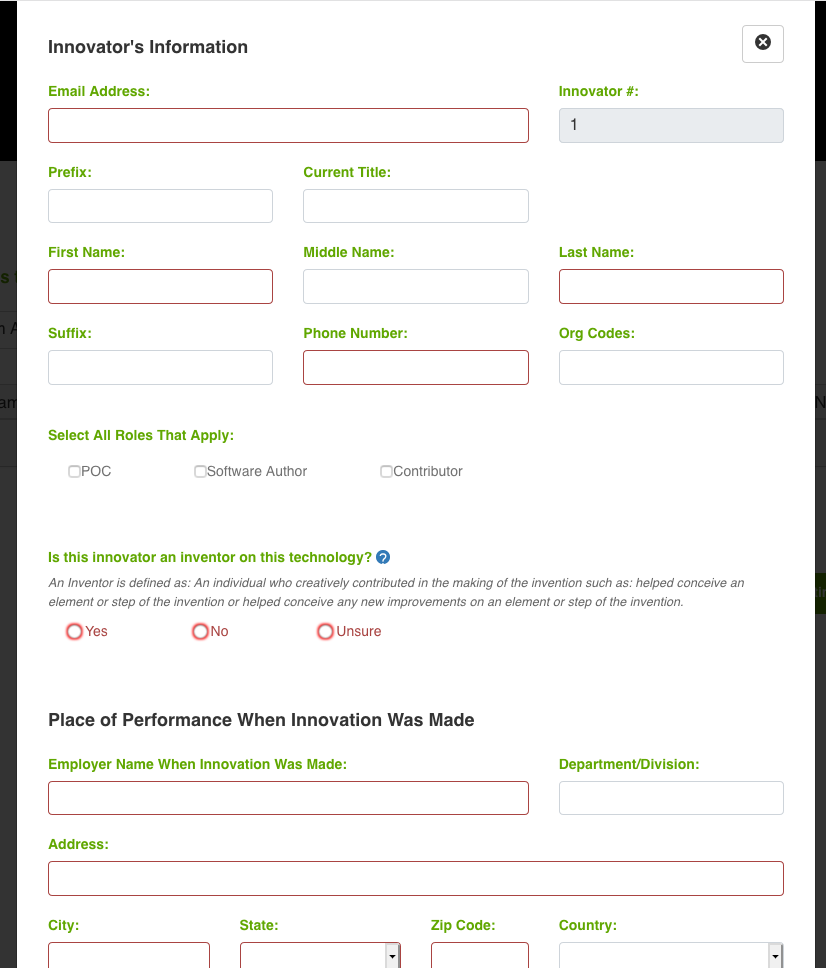Focus the Employer Name input field
This screenshot has width=826, height=968.
click(x=288, y=798)
